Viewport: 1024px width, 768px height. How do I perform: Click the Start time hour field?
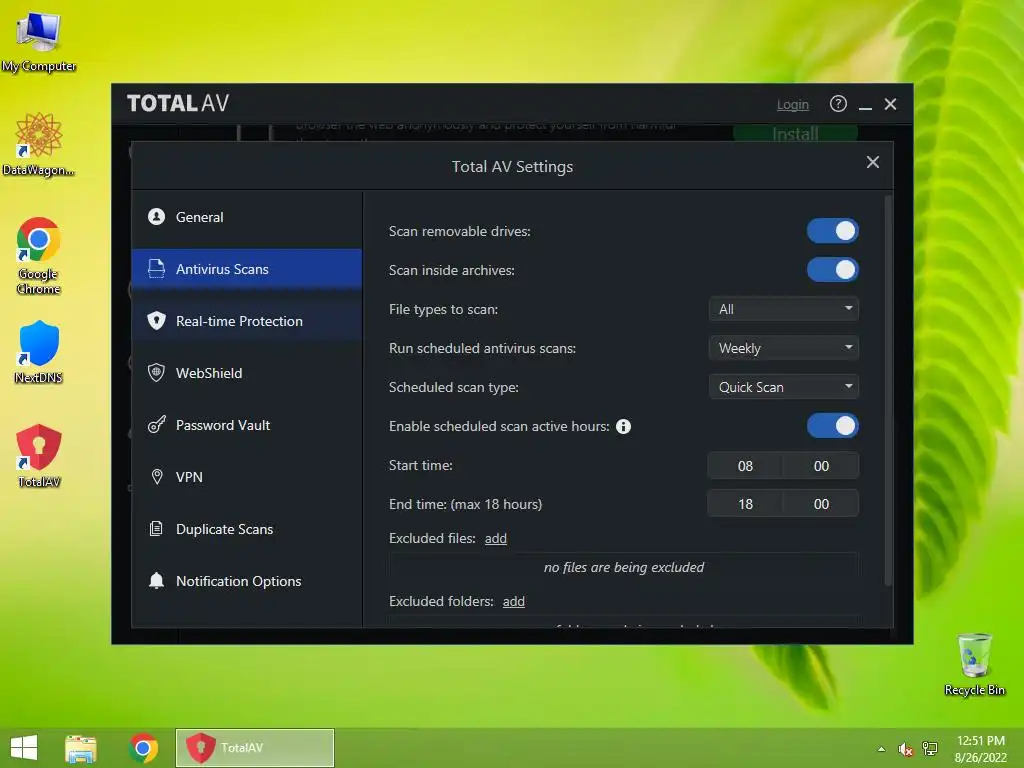pos(745,466)
